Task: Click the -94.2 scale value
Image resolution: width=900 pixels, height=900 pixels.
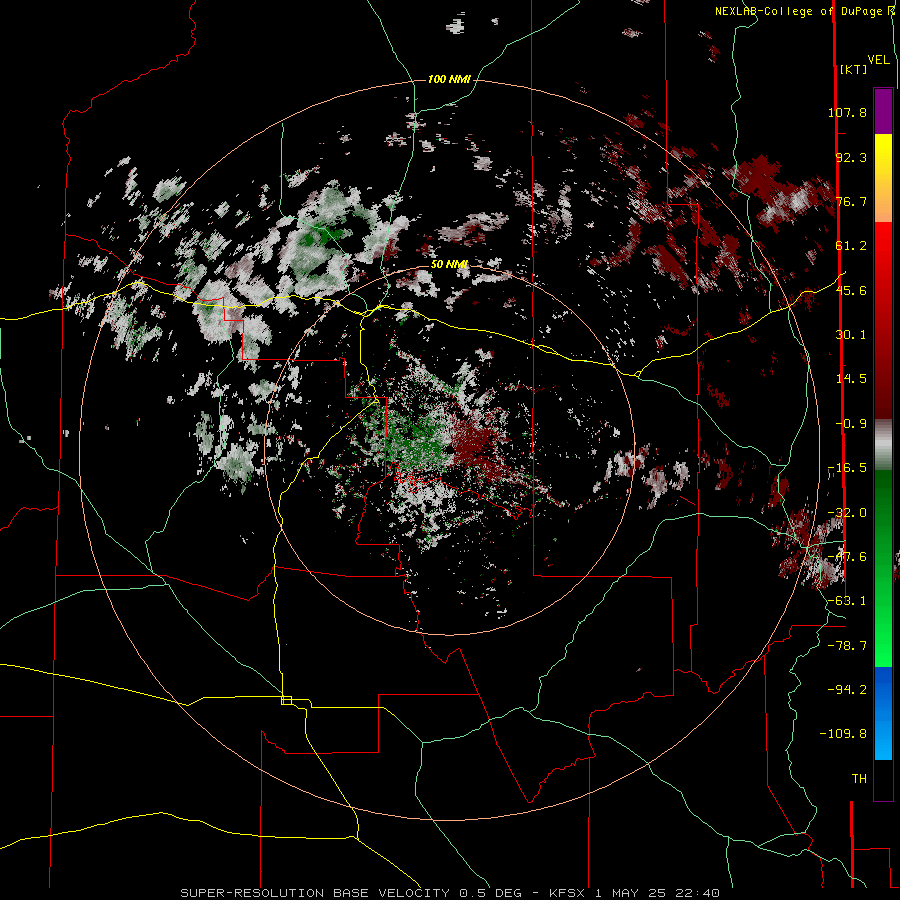Action: tap(847, 689)
